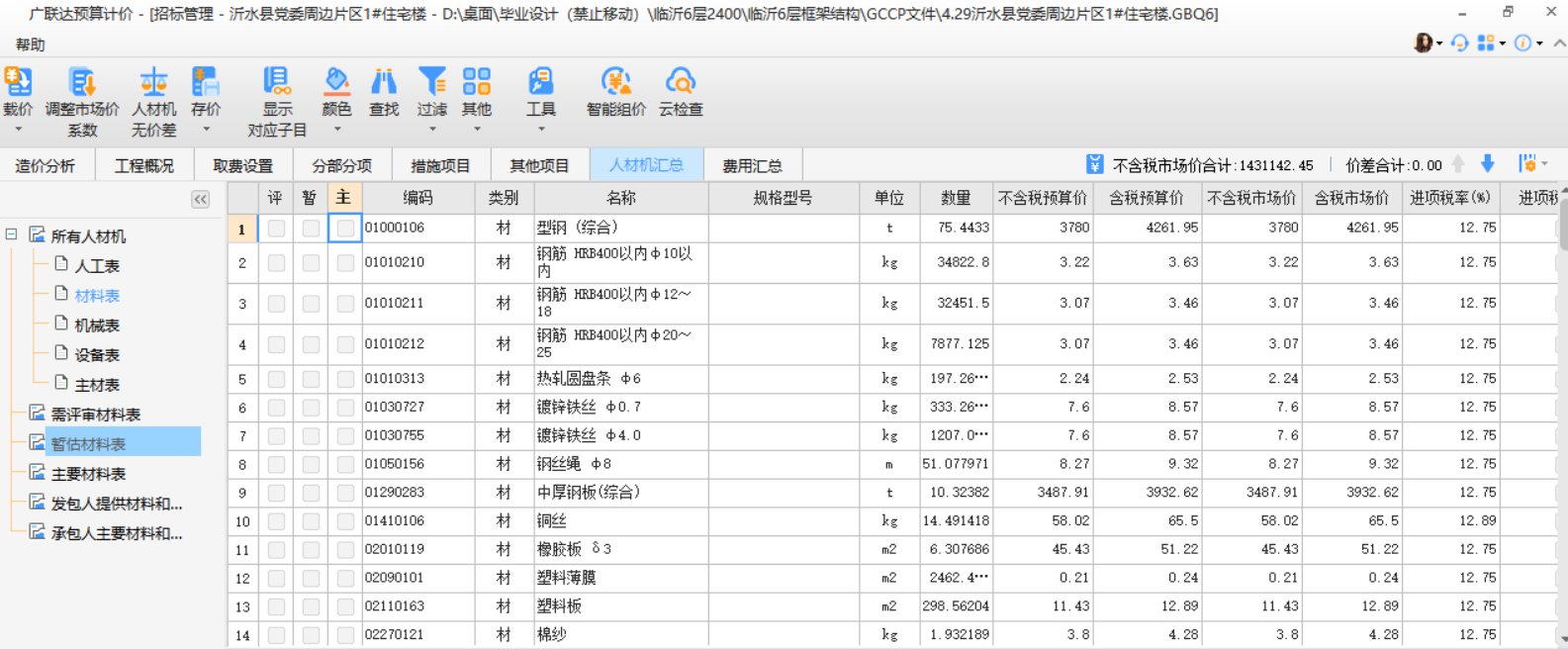Select 设备表 in the tree
This screenshot has width=1568, height=649.
[x=97, y=354]
